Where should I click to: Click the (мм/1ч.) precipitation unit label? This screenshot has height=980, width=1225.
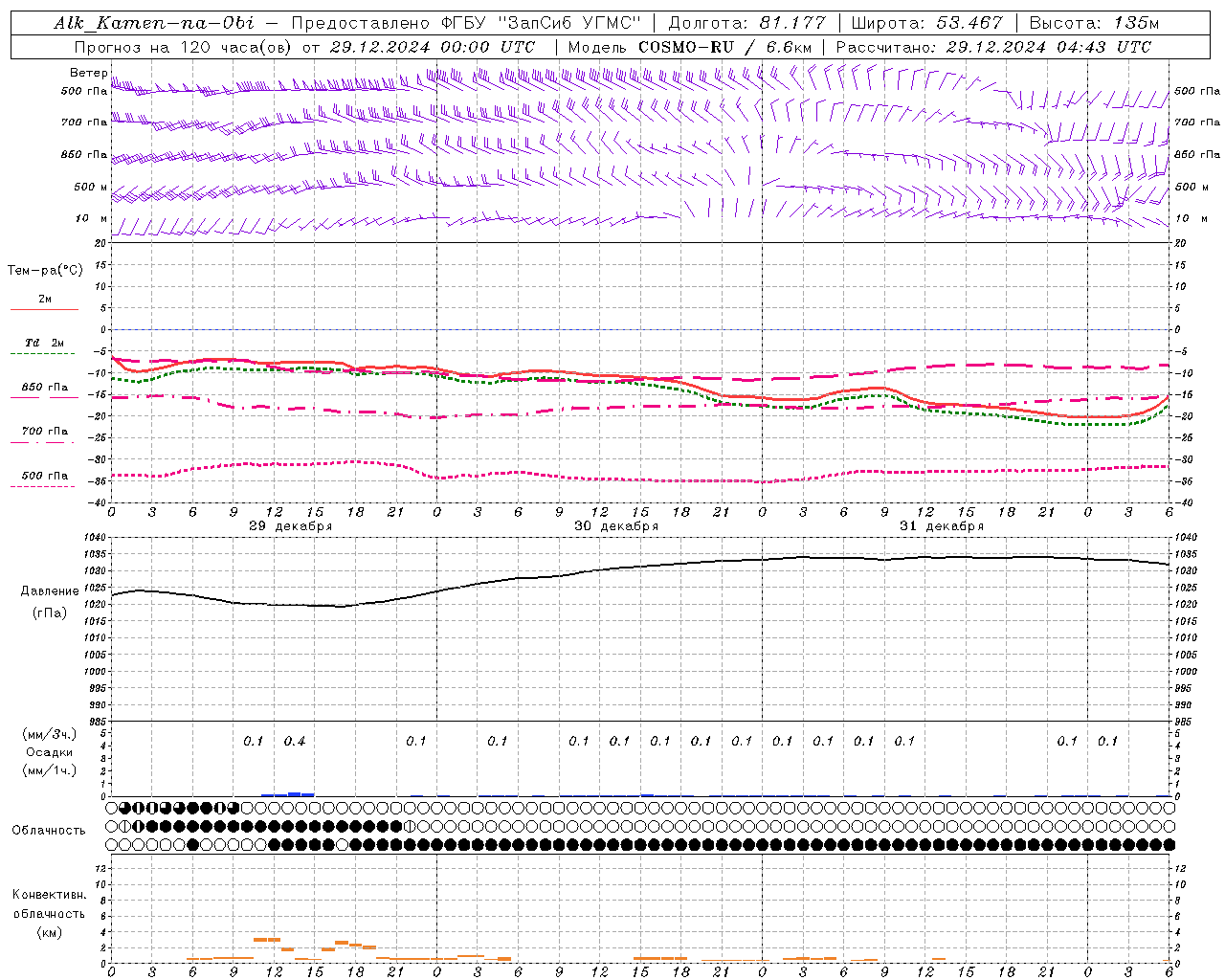pos(50,770)
